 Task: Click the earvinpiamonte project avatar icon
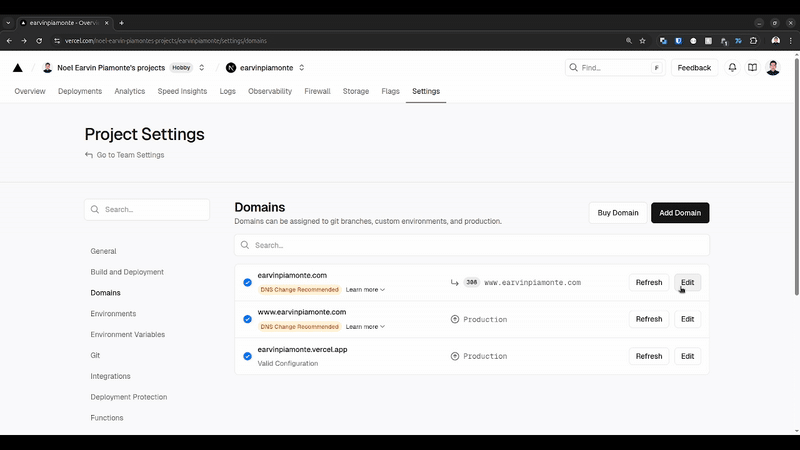[x=231, y=68]
